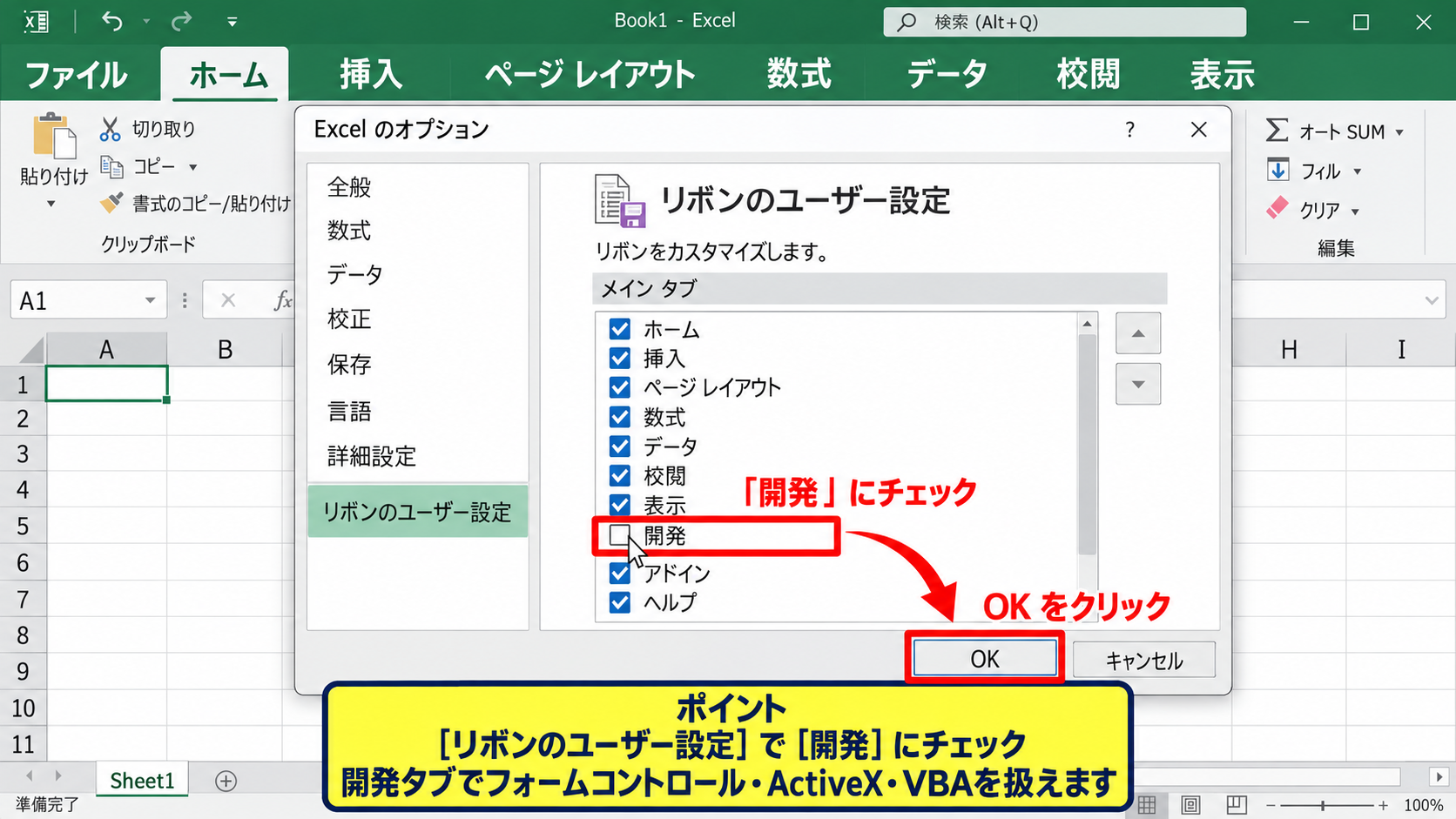
Task: Uncheck the ホーム checkbox in main tabs list
Action: [620, 329]
